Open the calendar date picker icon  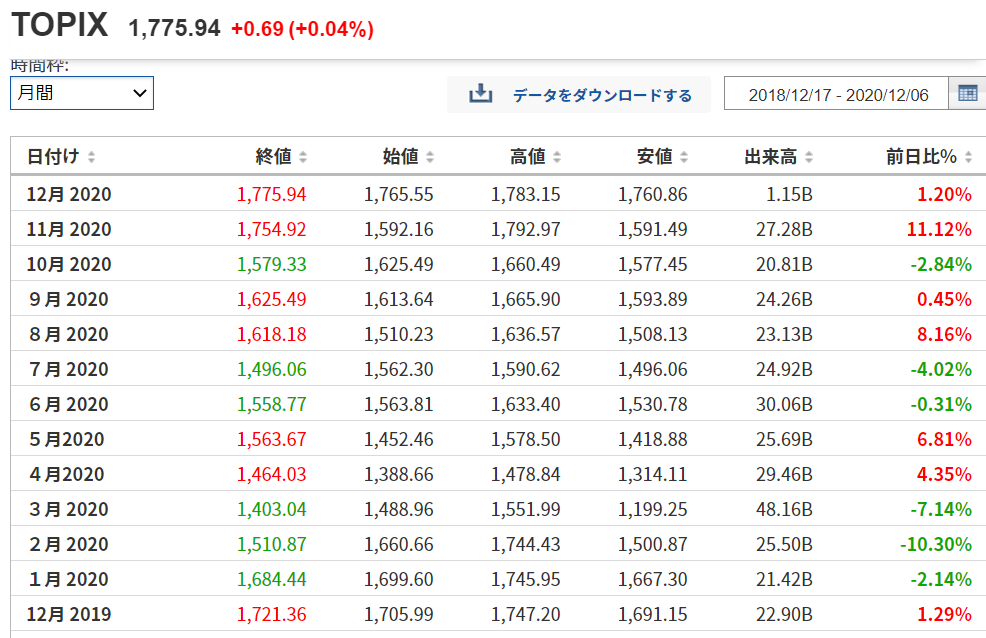(x=967, y=94)
